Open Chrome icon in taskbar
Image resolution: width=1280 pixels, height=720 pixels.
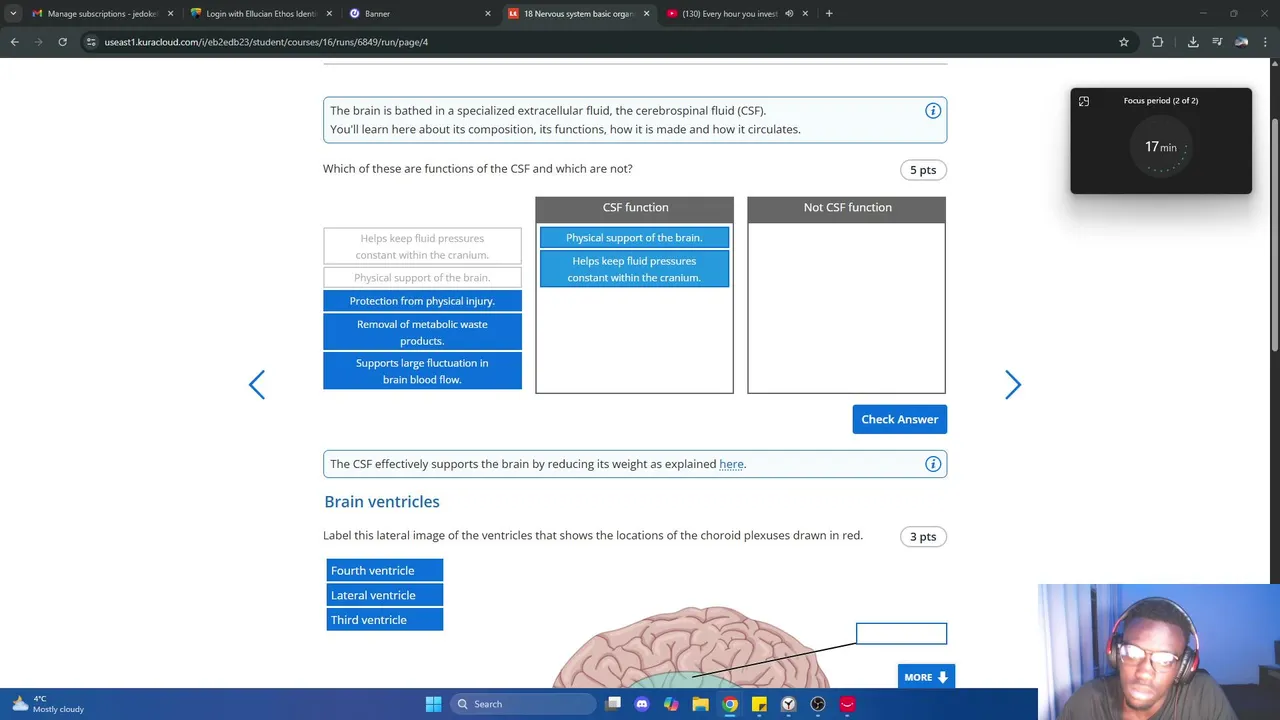pyautogui.click(x=730, y=704)
